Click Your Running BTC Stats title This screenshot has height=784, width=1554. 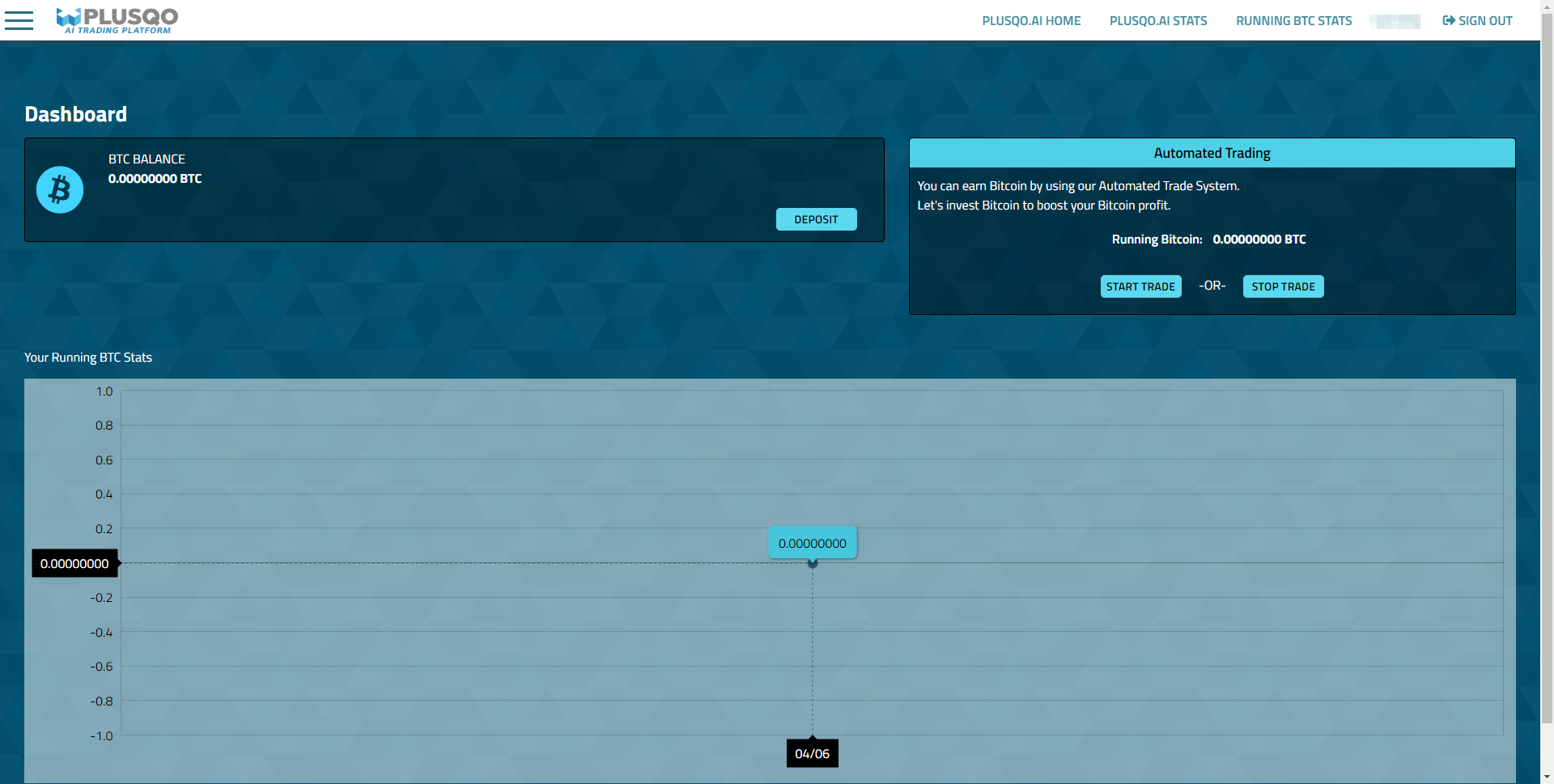[88, 358]
